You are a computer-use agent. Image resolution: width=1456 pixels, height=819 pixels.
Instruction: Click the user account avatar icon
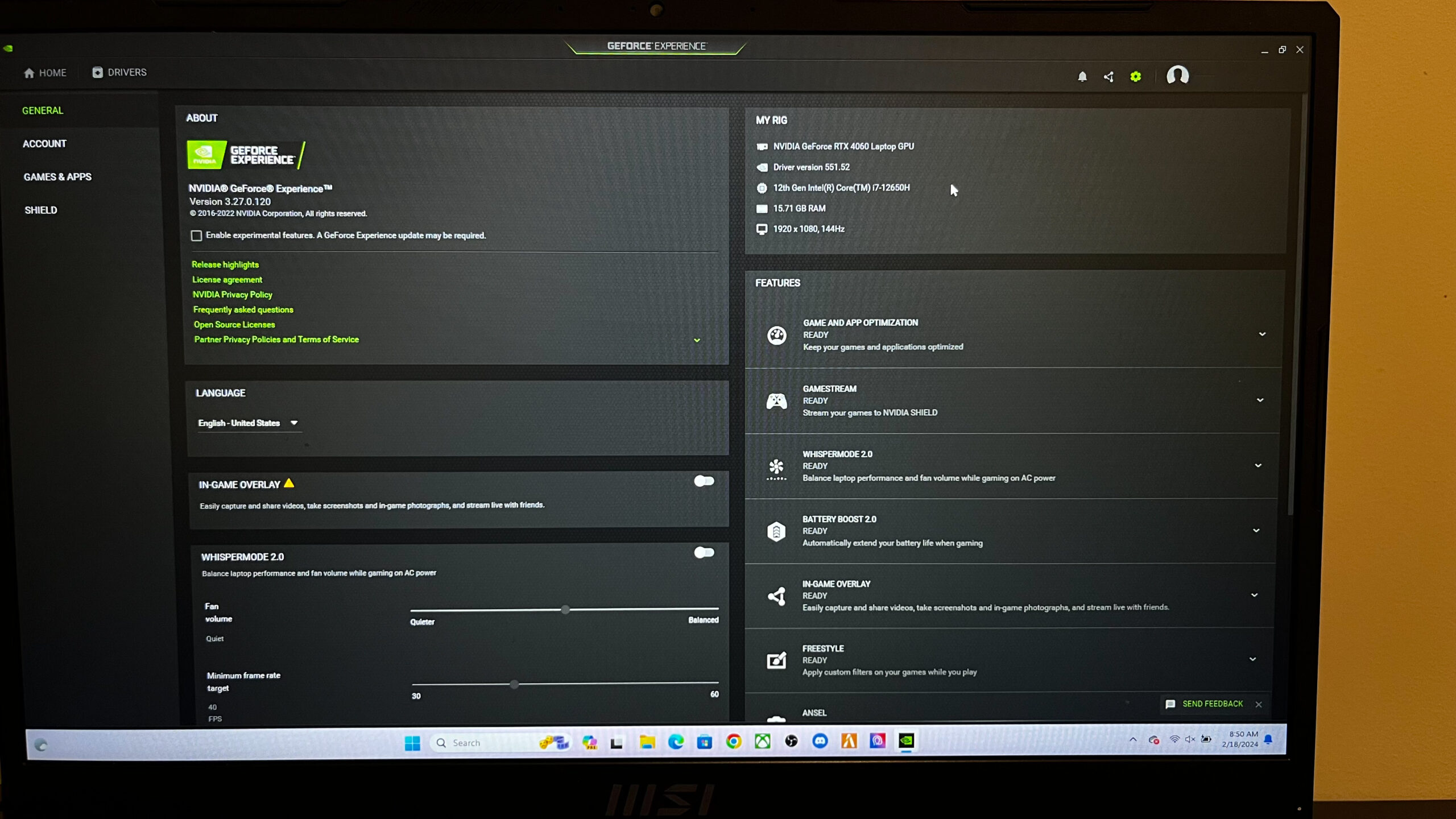[x=1177, y=76]
